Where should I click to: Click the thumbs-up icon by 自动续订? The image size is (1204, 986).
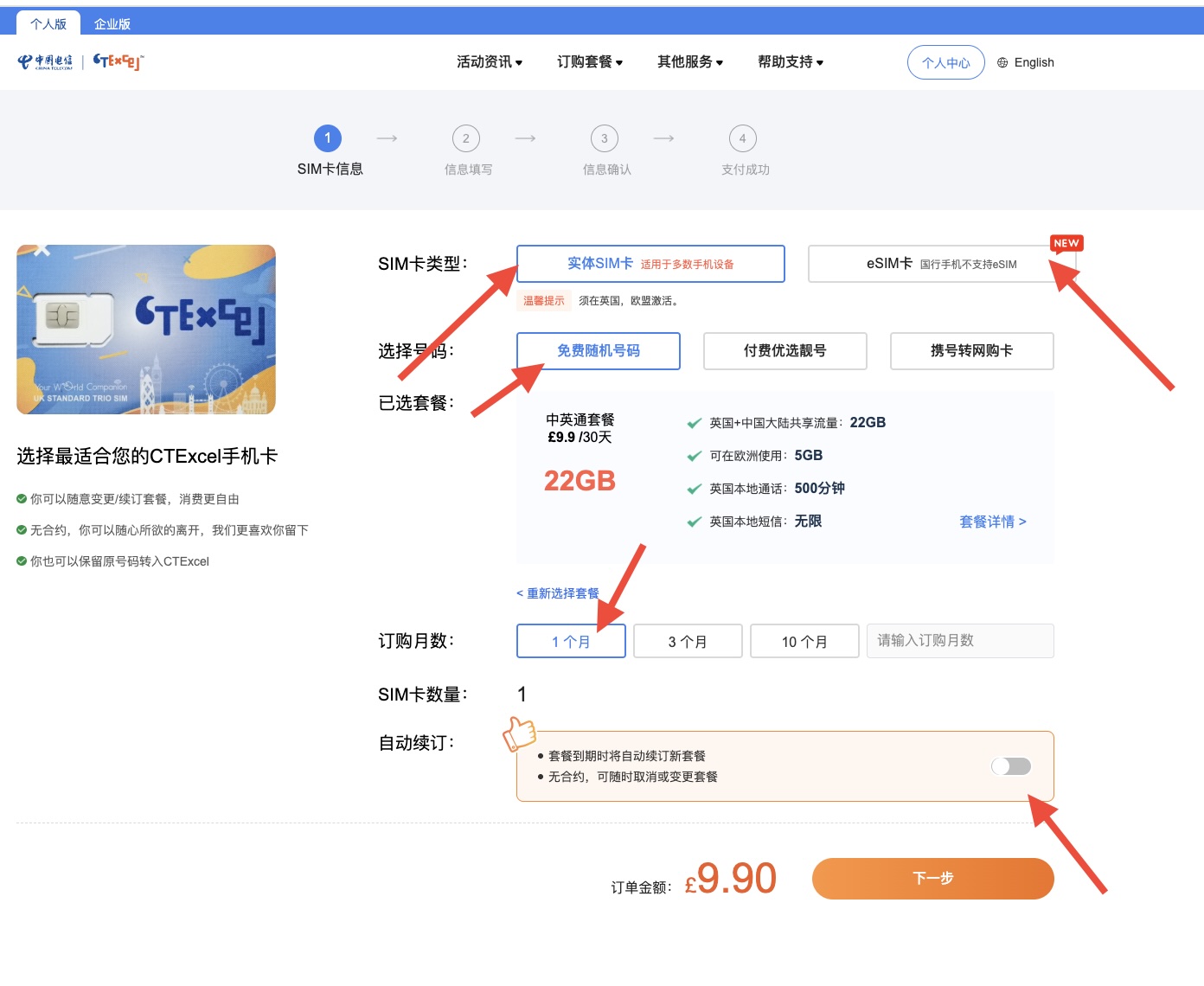pos(520,733)
